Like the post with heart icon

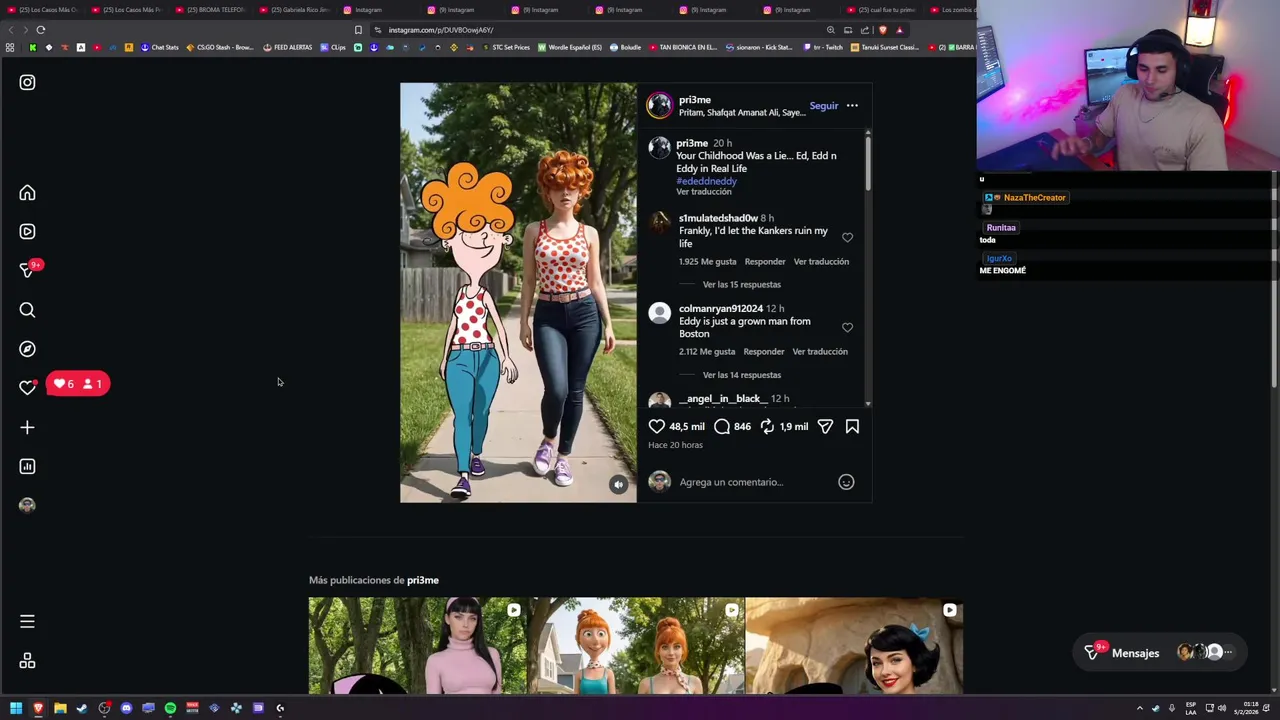pyautogui.click(x=657, y=427)
